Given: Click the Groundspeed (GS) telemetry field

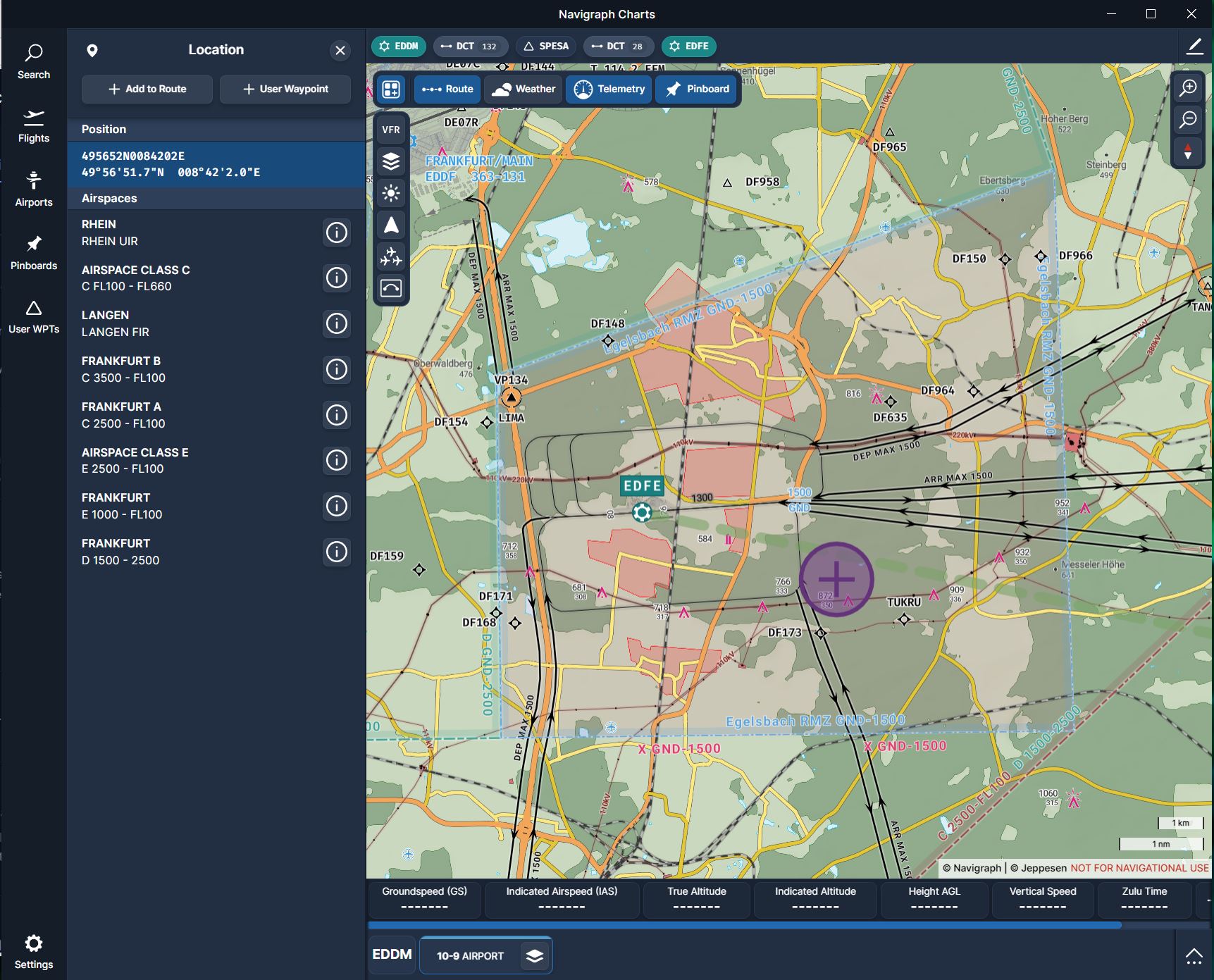Looking at the screenshot, I should [424, 899].
